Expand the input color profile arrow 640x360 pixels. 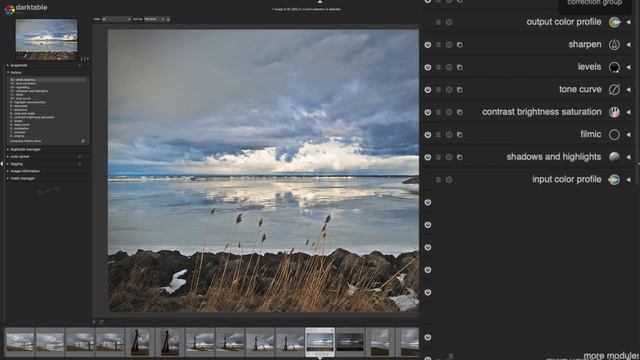coord(628,179)
